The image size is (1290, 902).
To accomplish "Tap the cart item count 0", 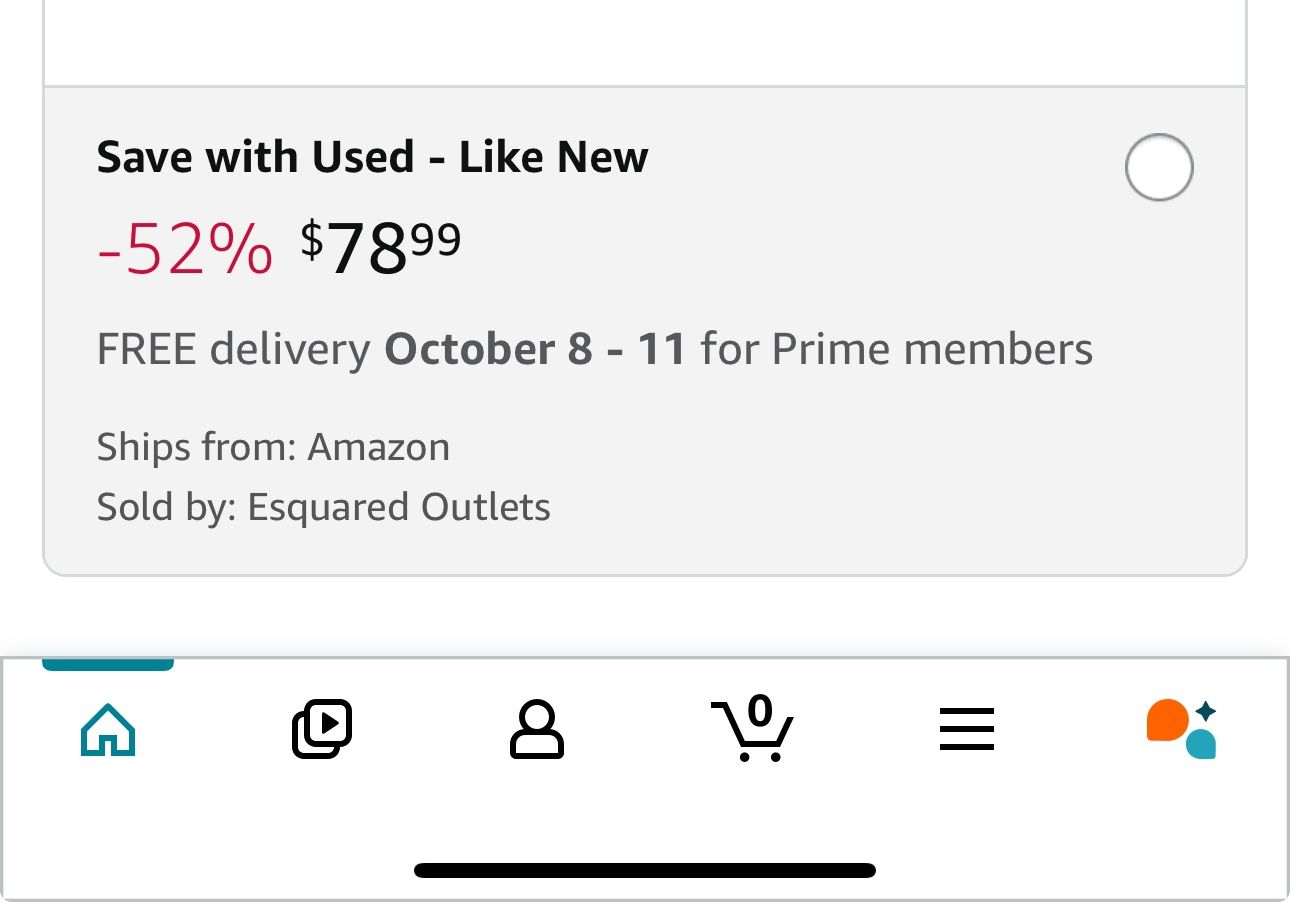I will click(760, 711).
